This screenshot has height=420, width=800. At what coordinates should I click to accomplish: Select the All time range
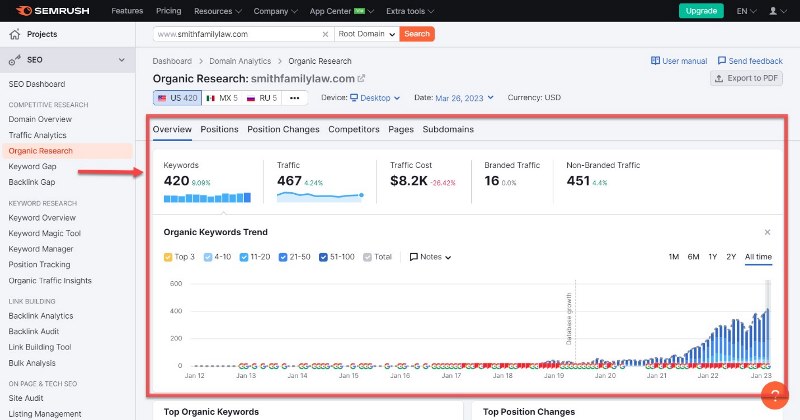[x=758, y=257]
